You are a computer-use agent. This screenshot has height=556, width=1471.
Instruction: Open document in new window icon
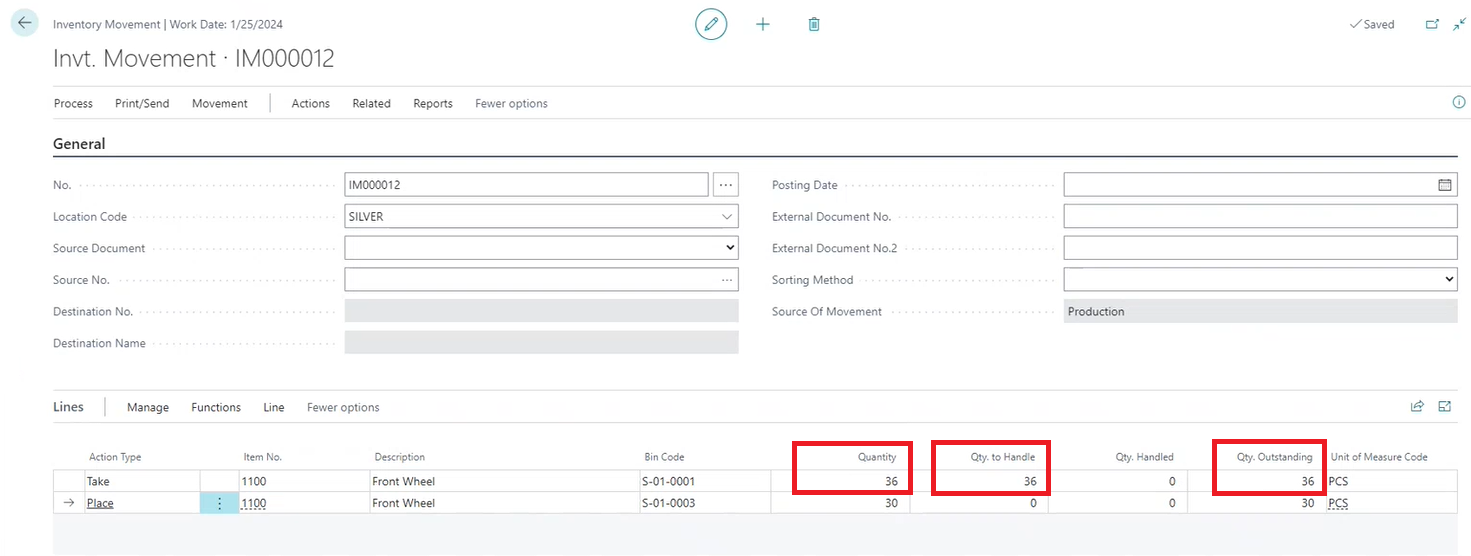pyautogui.click(x=1432, y=24)
